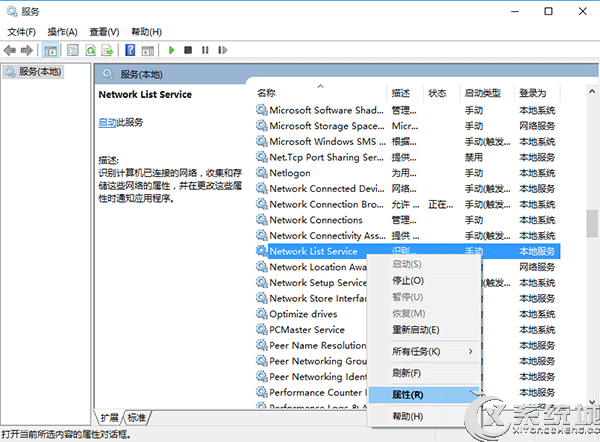Sort by 状态 column header
This screenshot has height=442, width=600.
click(x=441, y=93)
